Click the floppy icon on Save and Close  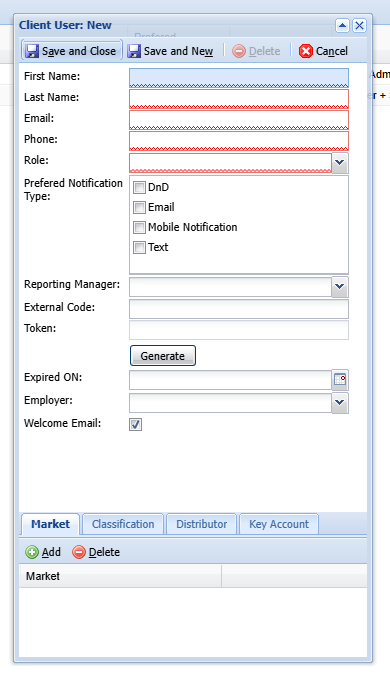pos(32,51)
